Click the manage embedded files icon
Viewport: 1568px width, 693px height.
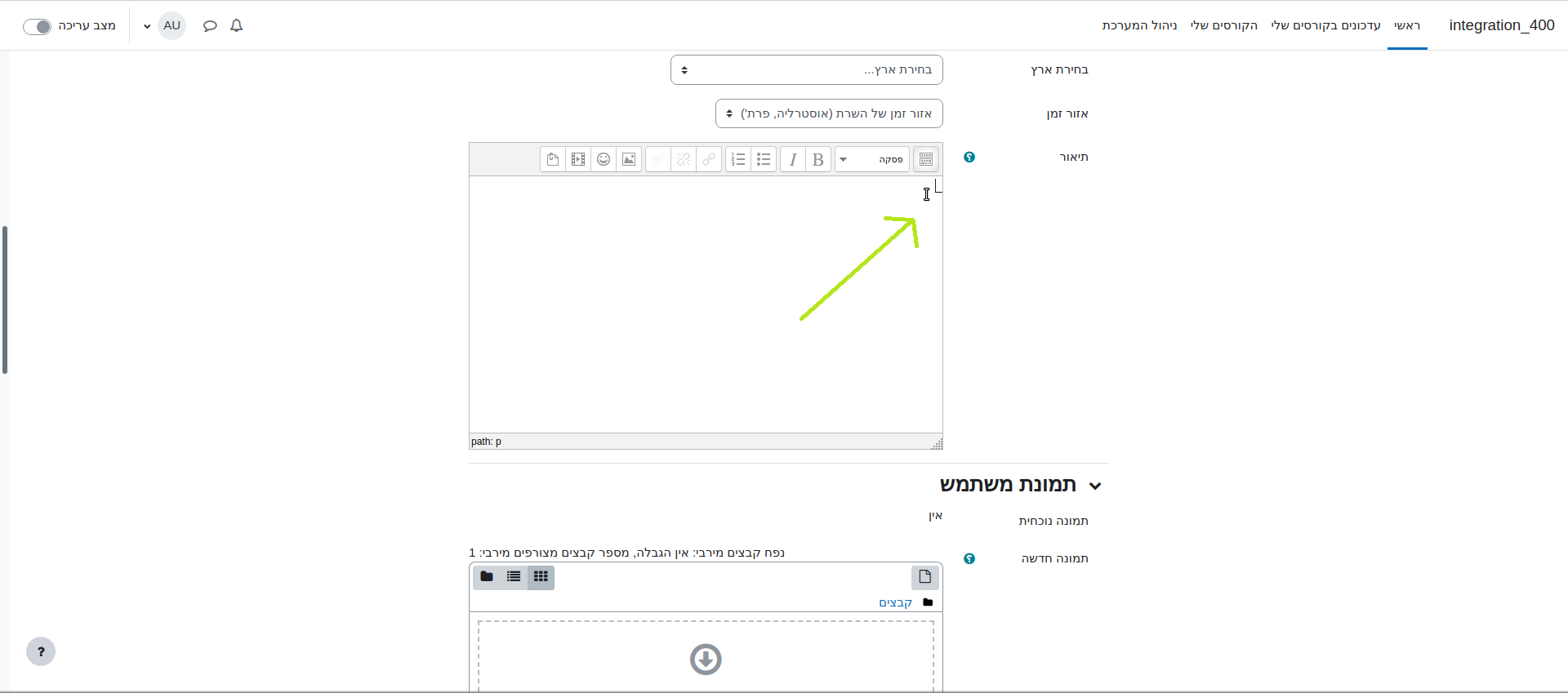coord(553,159)
